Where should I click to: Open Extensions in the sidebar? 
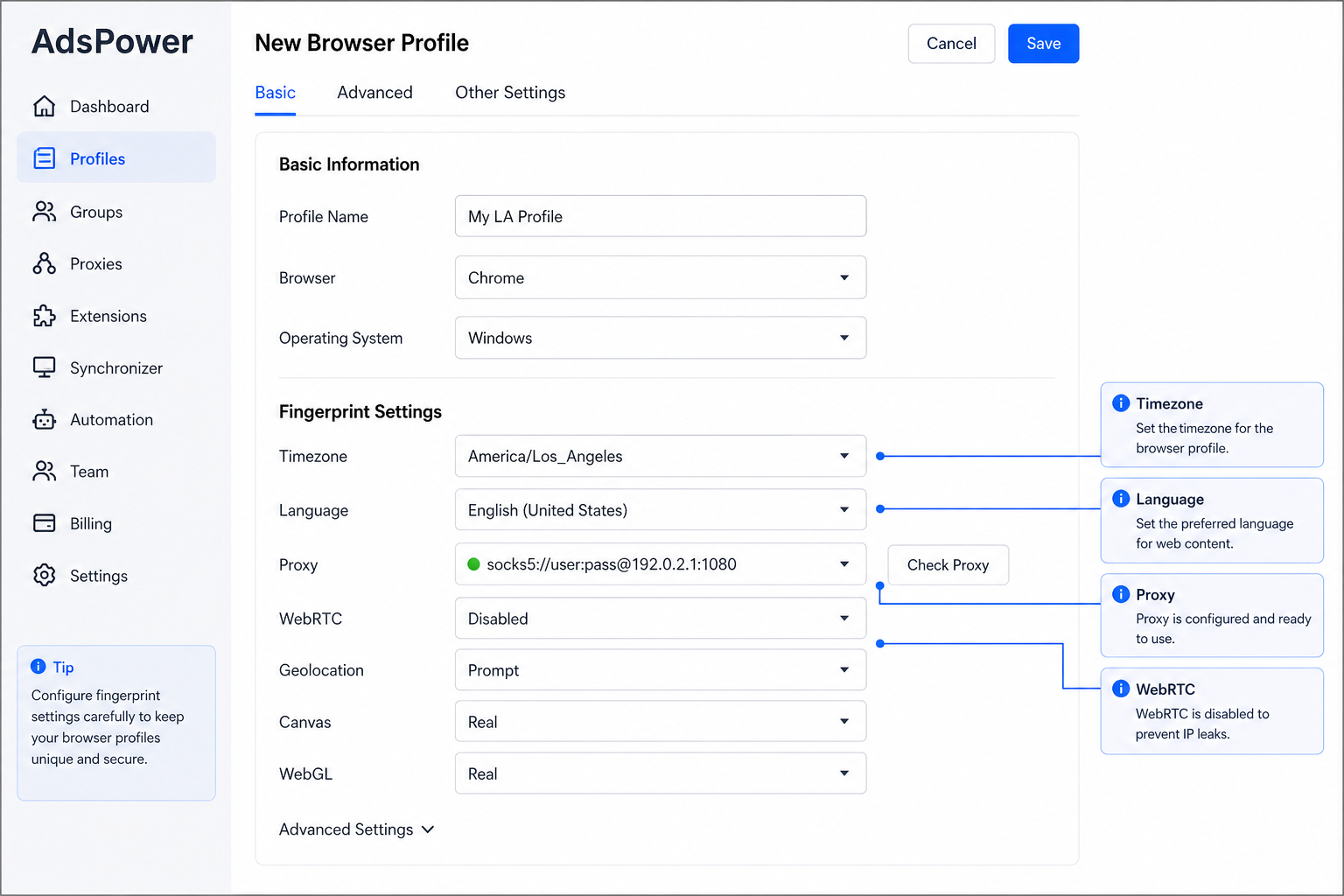[x=116, y=316]
